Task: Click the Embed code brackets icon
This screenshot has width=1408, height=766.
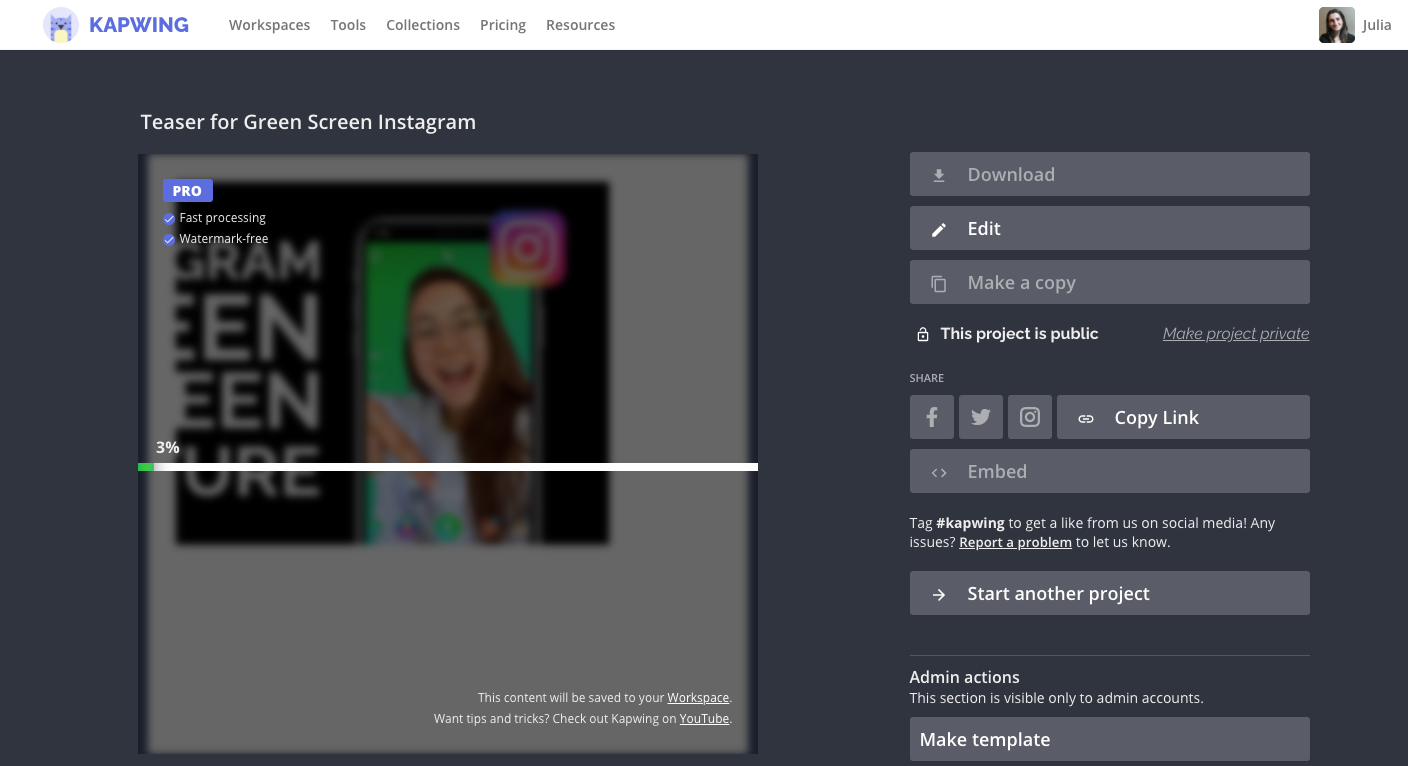Action: click(939, 472)
